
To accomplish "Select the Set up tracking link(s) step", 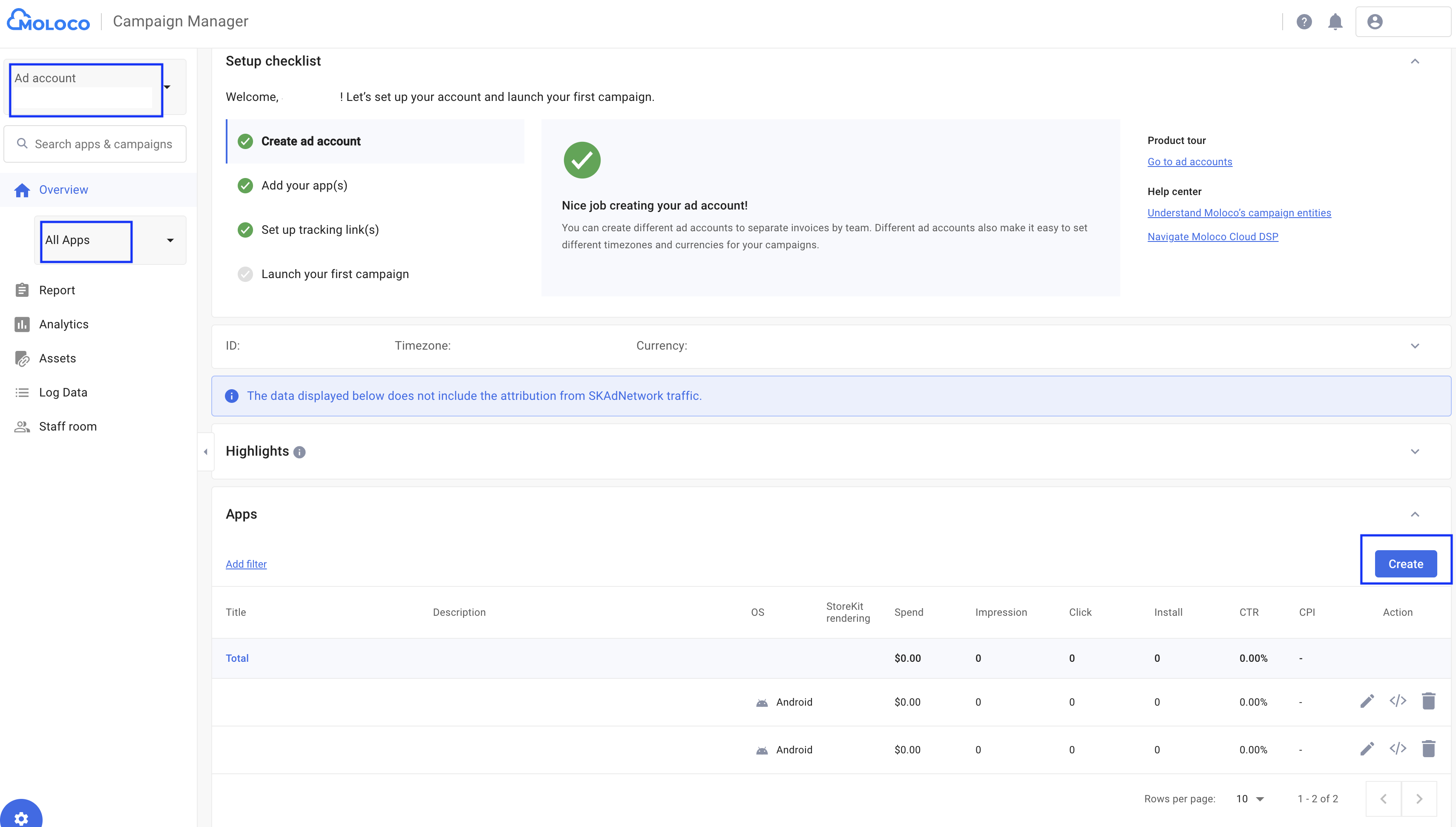I will (320, 230).
